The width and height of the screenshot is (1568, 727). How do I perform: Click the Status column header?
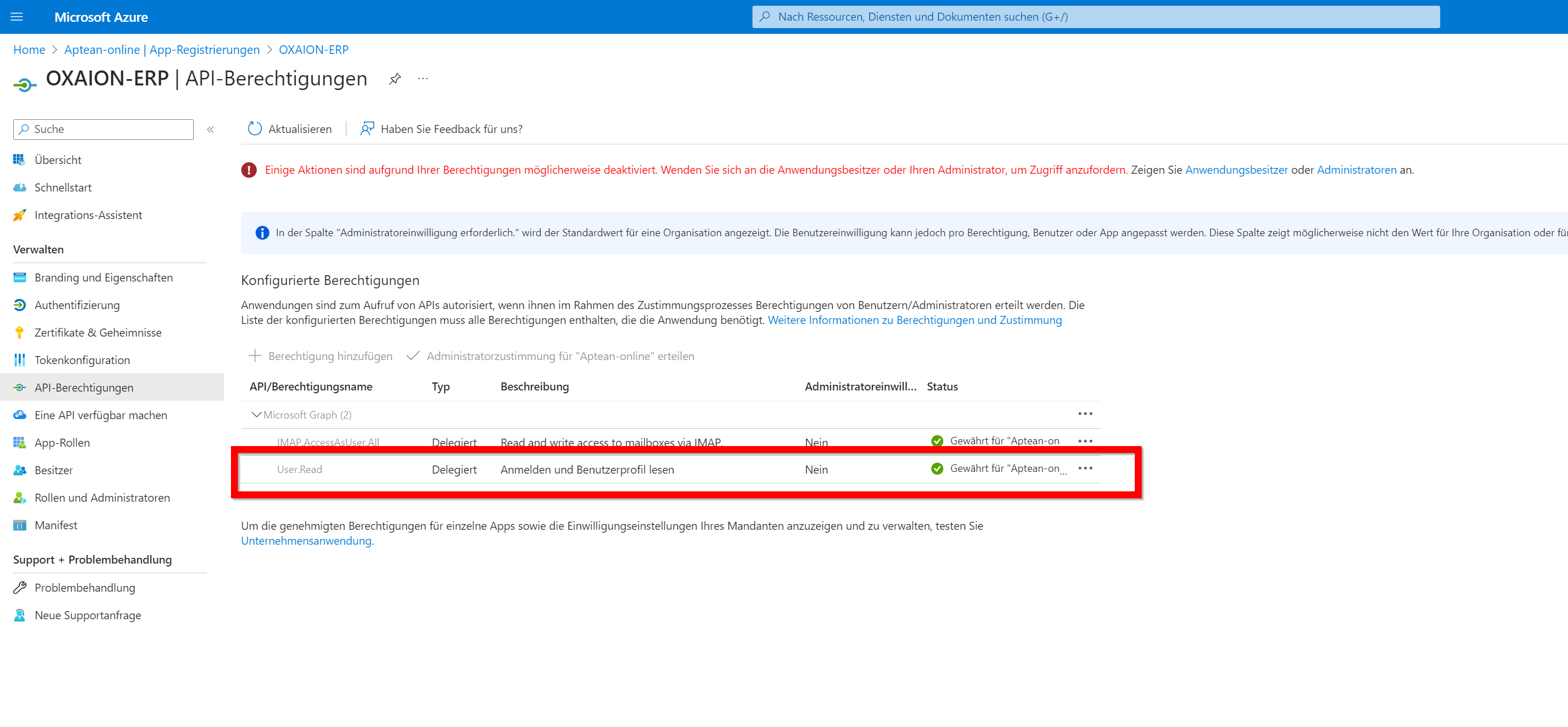click(942, 386)
